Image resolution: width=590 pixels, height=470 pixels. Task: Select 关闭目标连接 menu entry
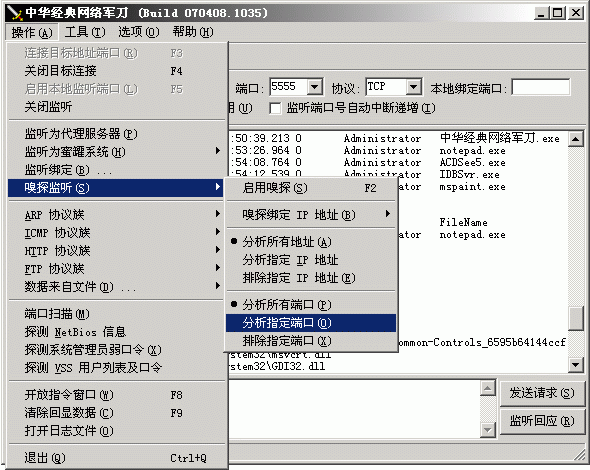click(x=116, y=71)
